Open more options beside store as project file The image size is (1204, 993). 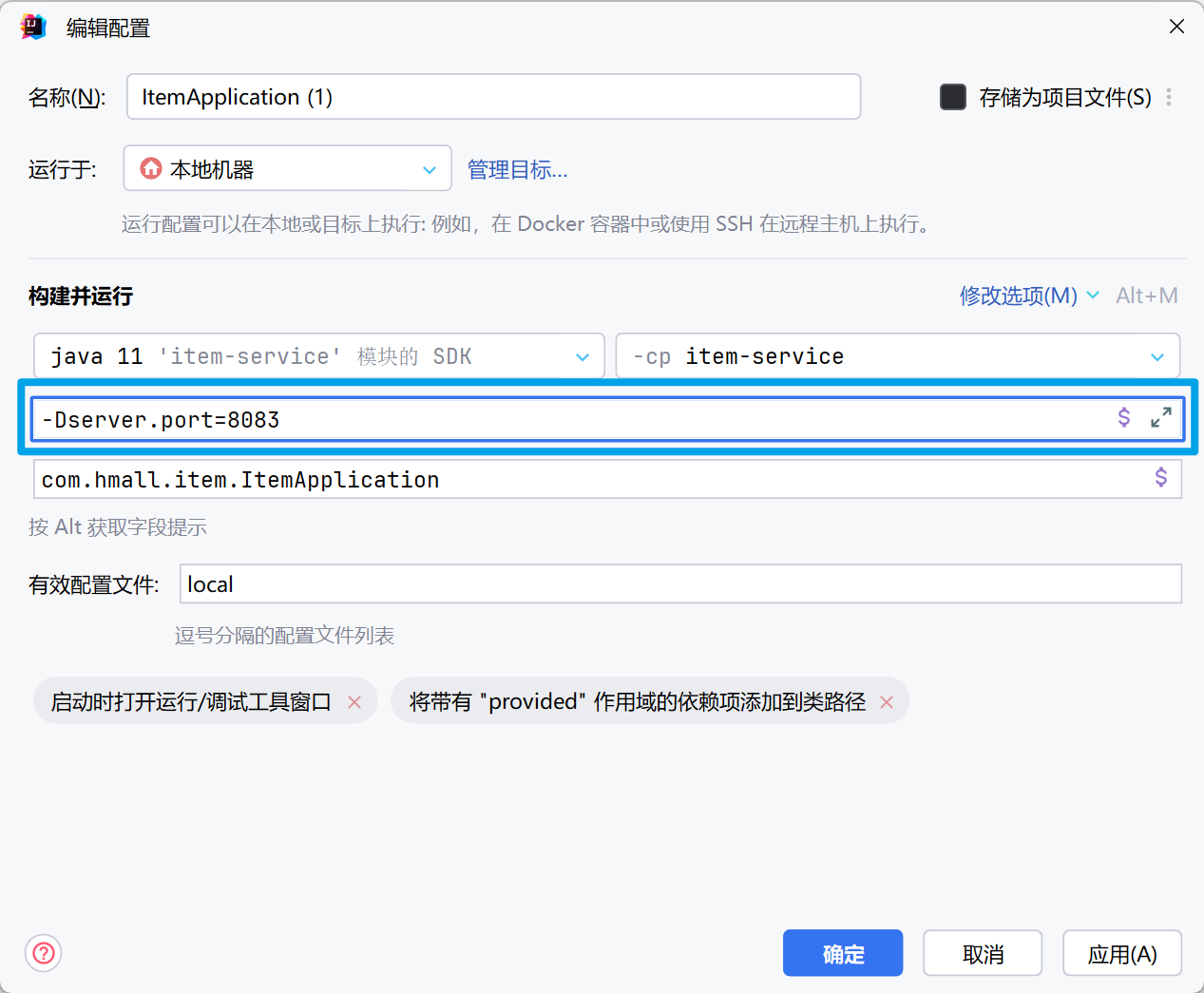1169,97
